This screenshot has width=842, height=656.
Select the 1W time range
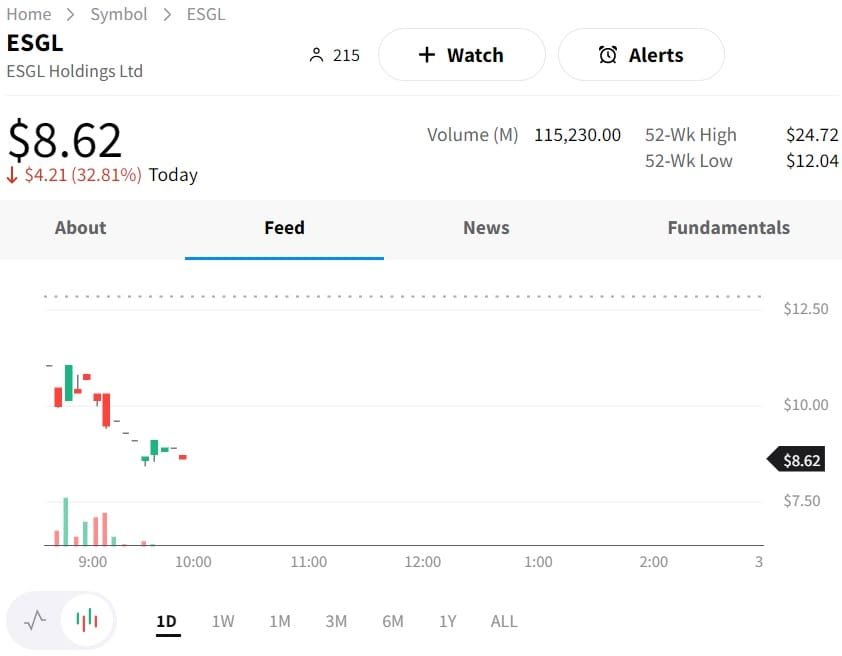click(223, 621)
